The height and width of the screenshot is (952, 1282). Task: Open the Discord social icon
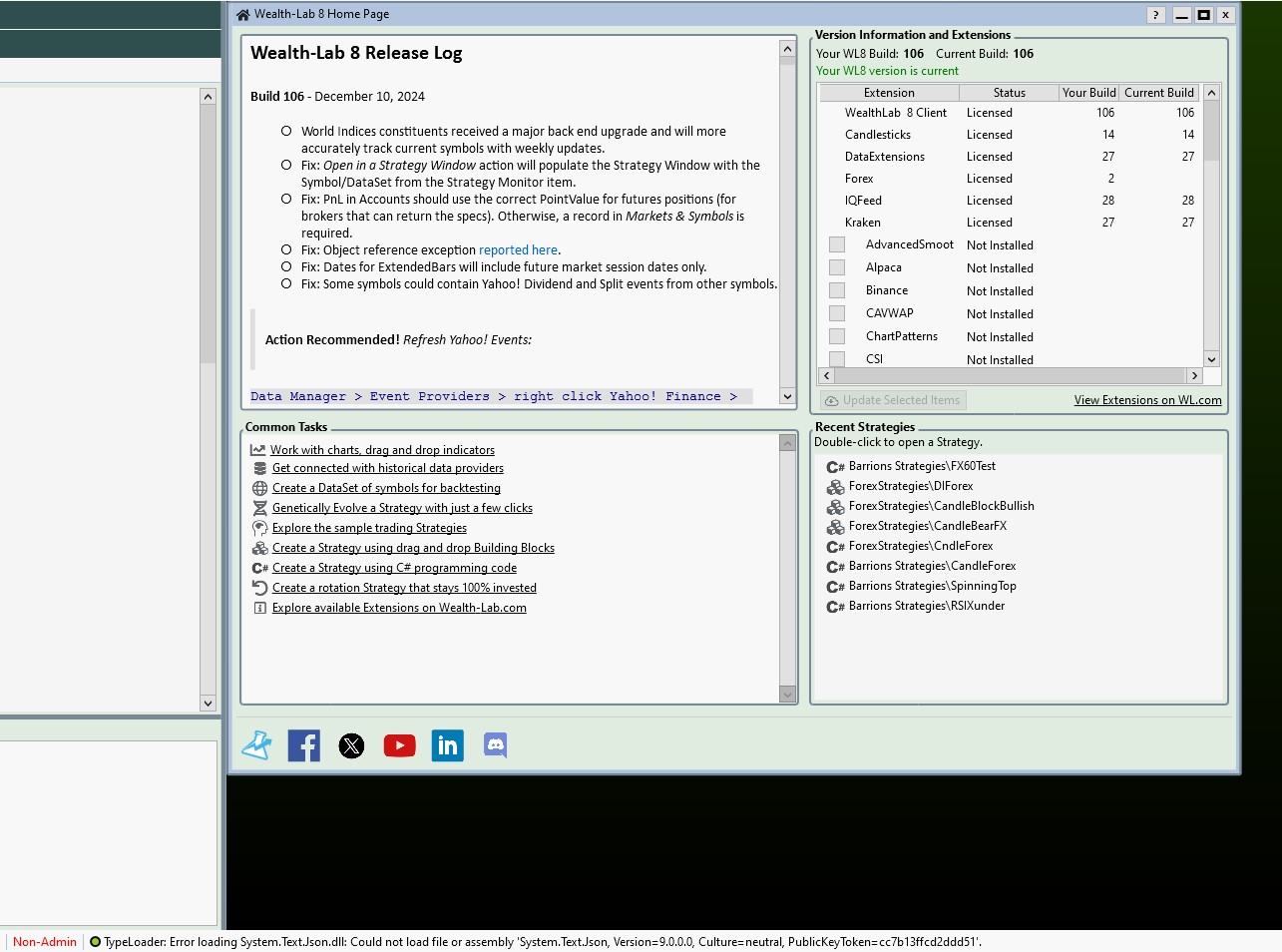point(496,745)
